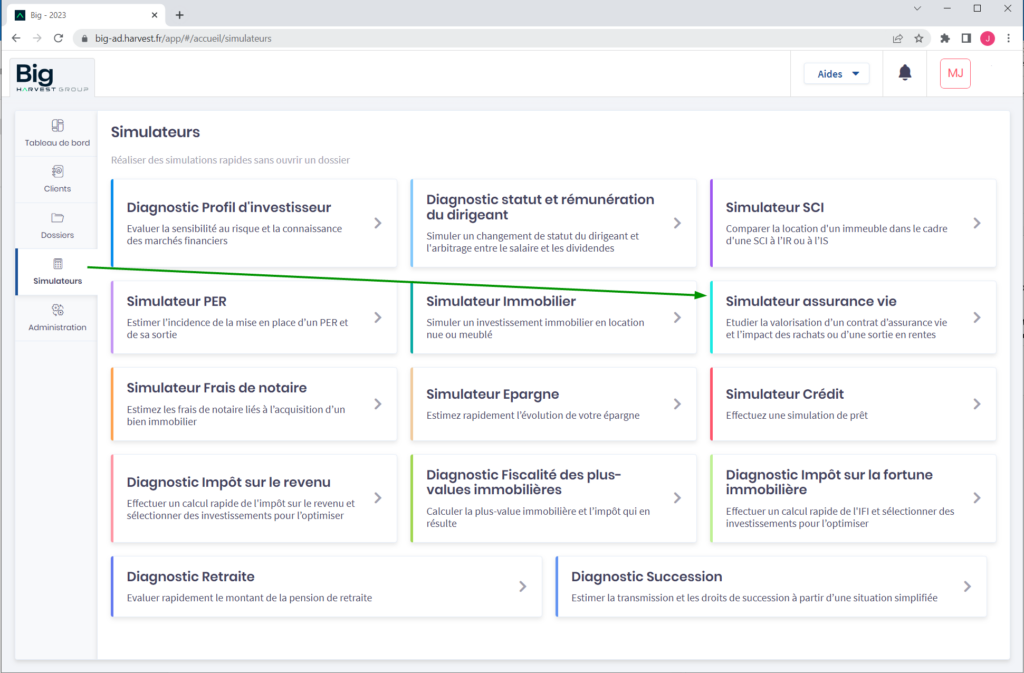Open browser extensions puzzle icon
This screenshot has width=1024, height=673.
tap(945, 38)
